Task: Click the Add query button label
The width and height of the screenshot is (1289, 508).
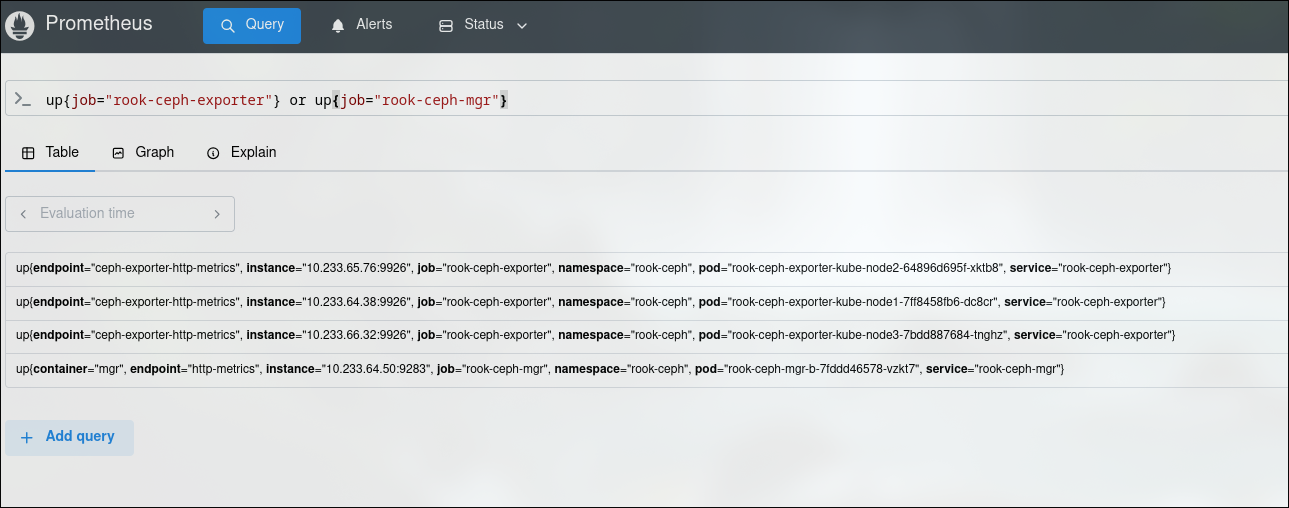Action: 80,437
